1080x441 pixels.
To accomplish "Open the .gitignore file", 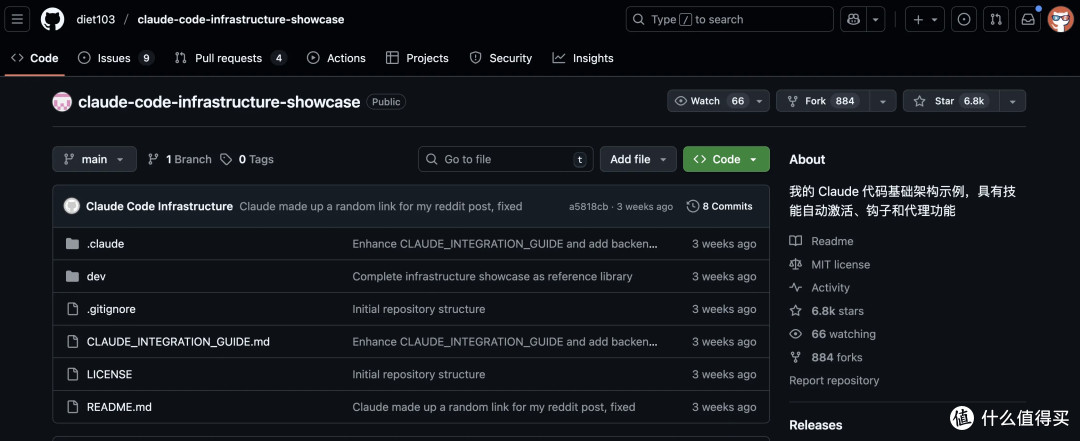I will [x=111, y=309].
